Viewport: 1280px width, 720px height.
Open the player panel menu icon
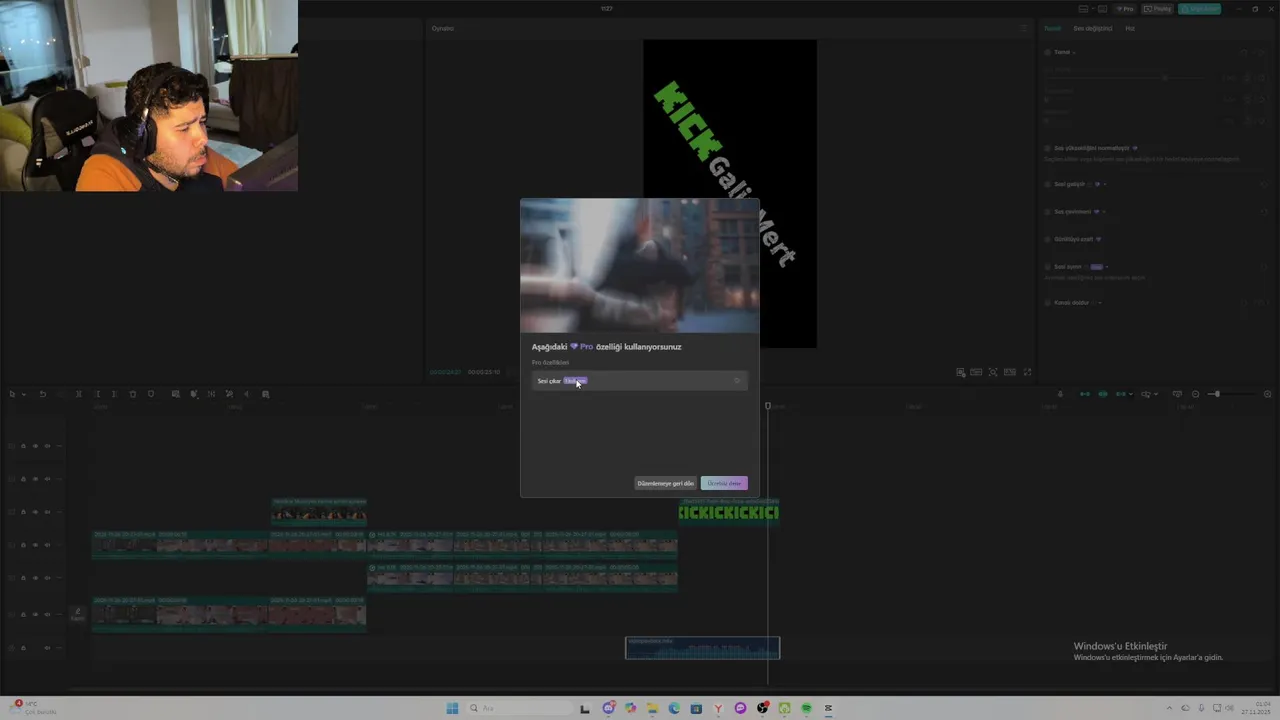(x=1023, y=28)
